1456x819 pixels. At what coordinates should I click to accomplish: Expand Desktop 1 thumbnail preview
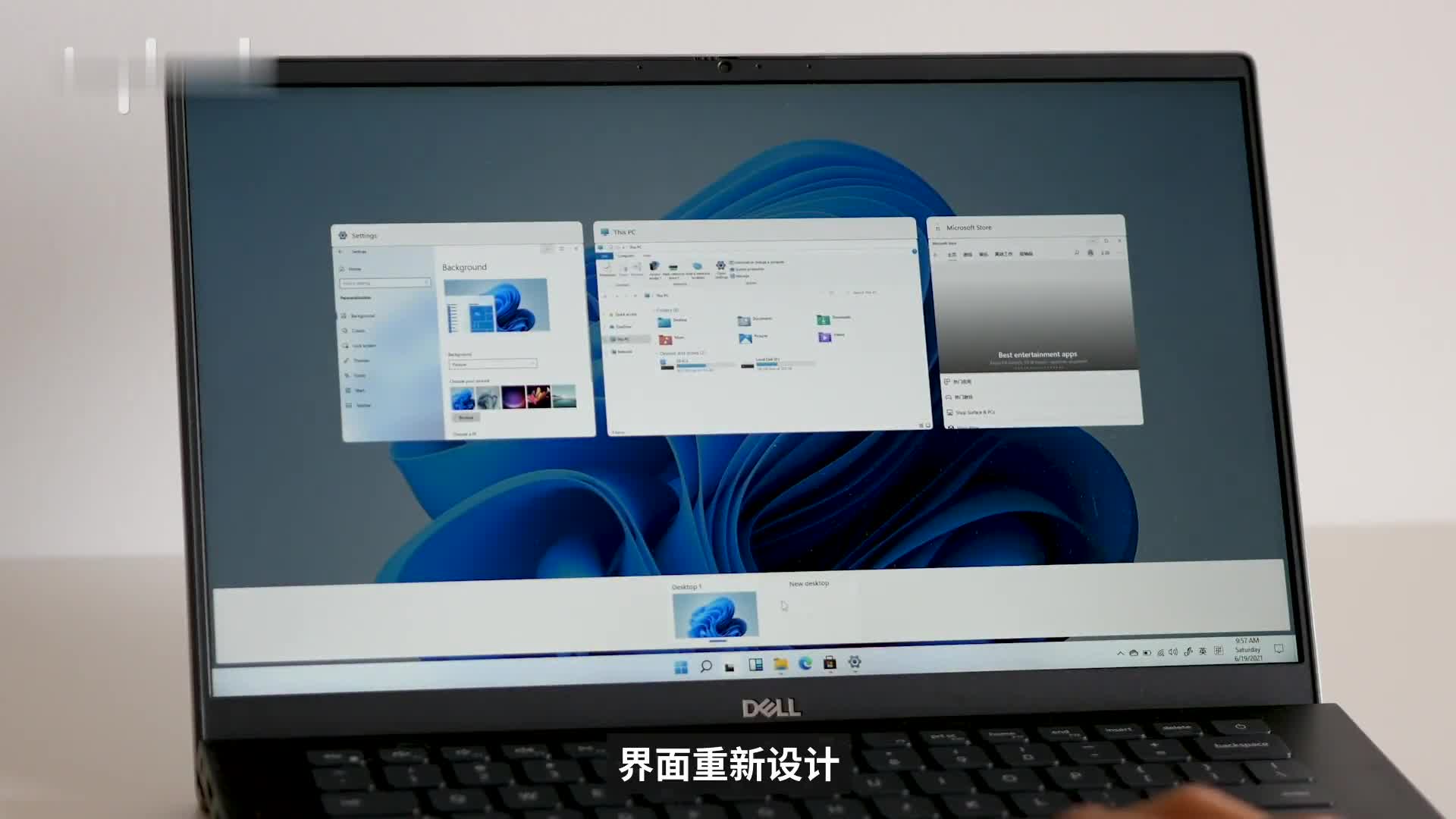coord(714,614)
